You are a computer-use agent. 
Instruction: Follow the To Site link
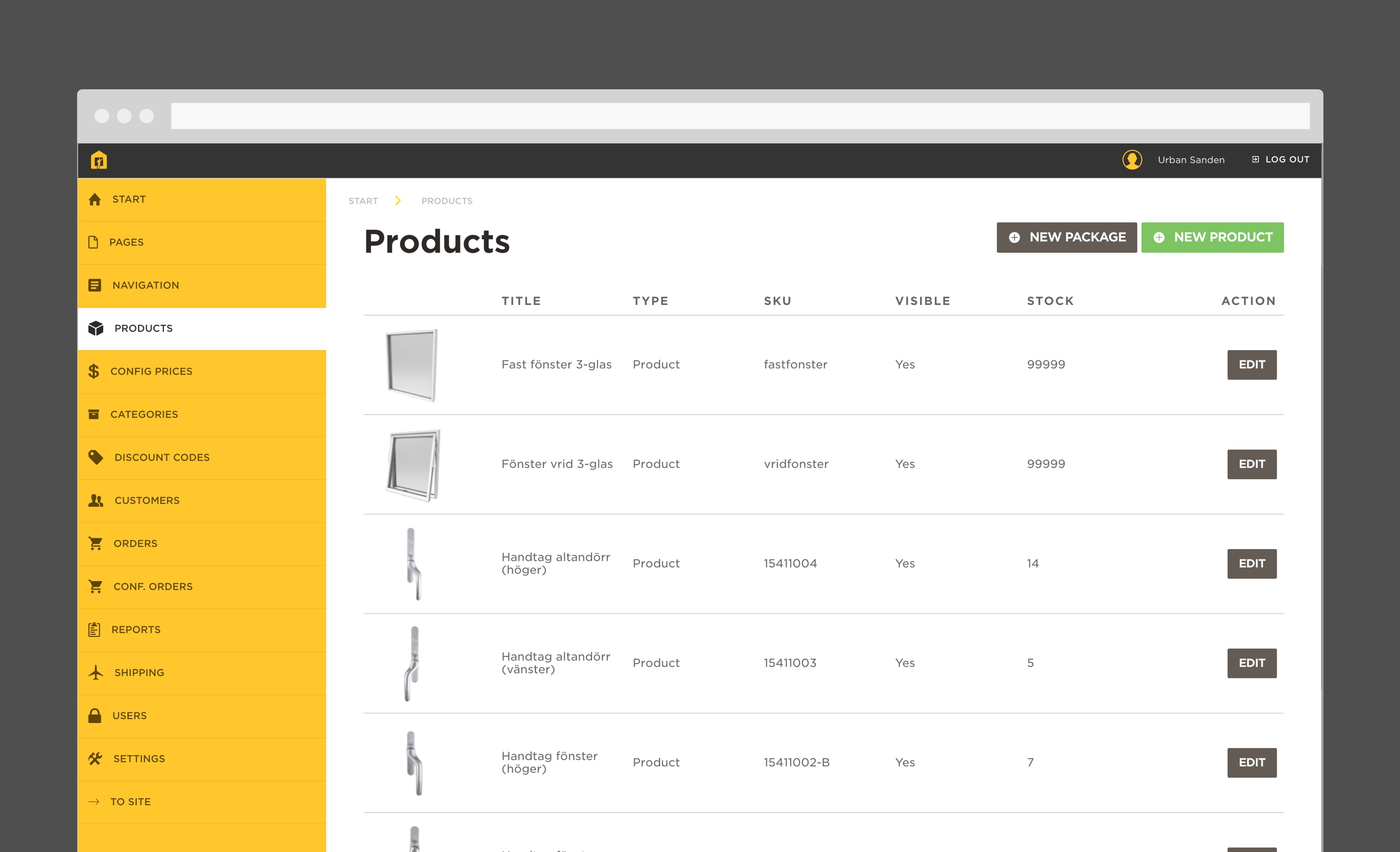click(202, 802)
